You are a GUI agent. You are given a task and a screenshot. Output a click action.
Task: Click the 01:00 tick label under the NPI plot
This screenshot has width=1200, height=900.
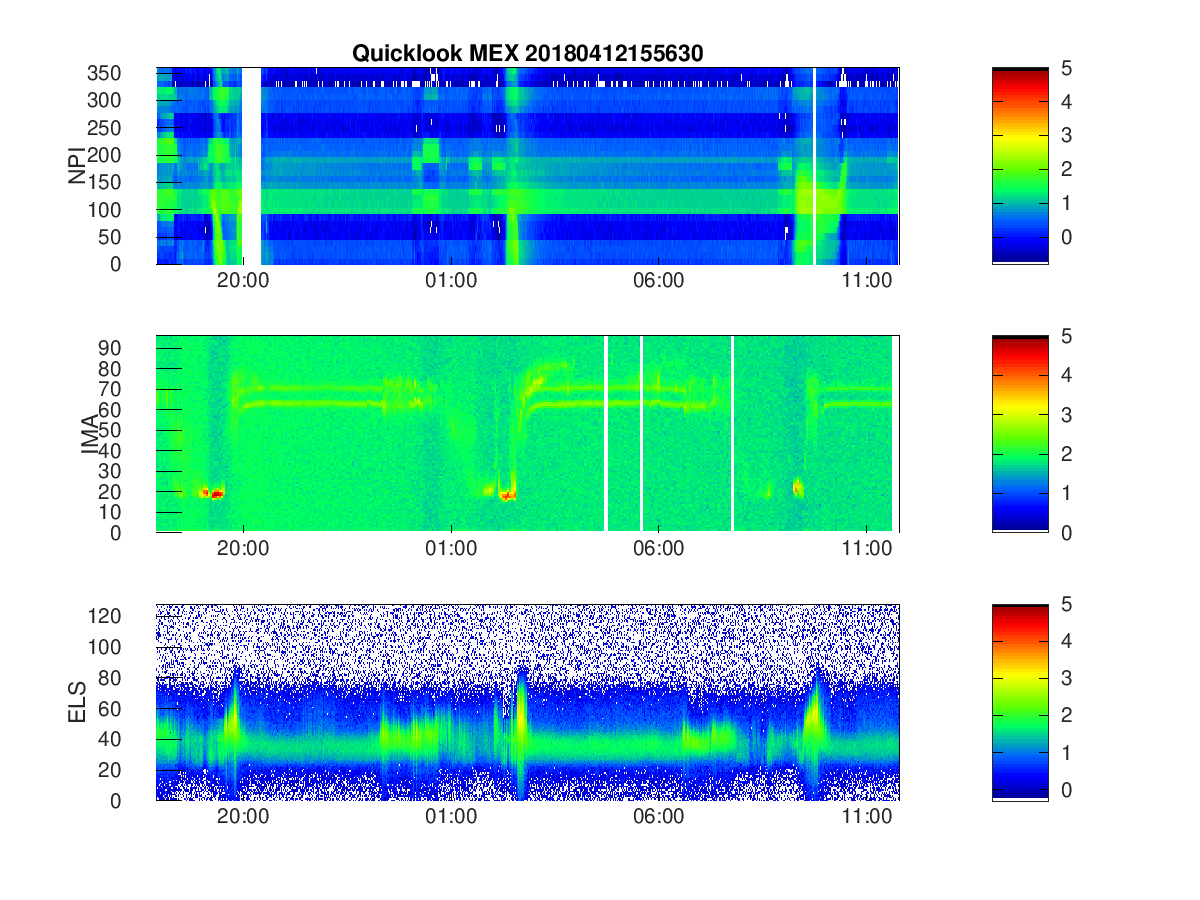pyautogui.click(x=451, y=282)
